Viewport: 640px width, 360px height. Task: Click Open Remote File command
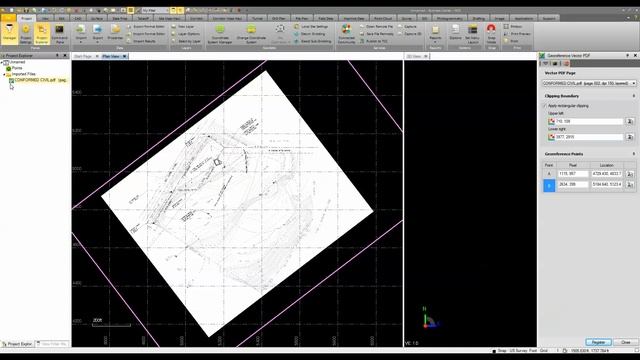(x=376, y=27)
